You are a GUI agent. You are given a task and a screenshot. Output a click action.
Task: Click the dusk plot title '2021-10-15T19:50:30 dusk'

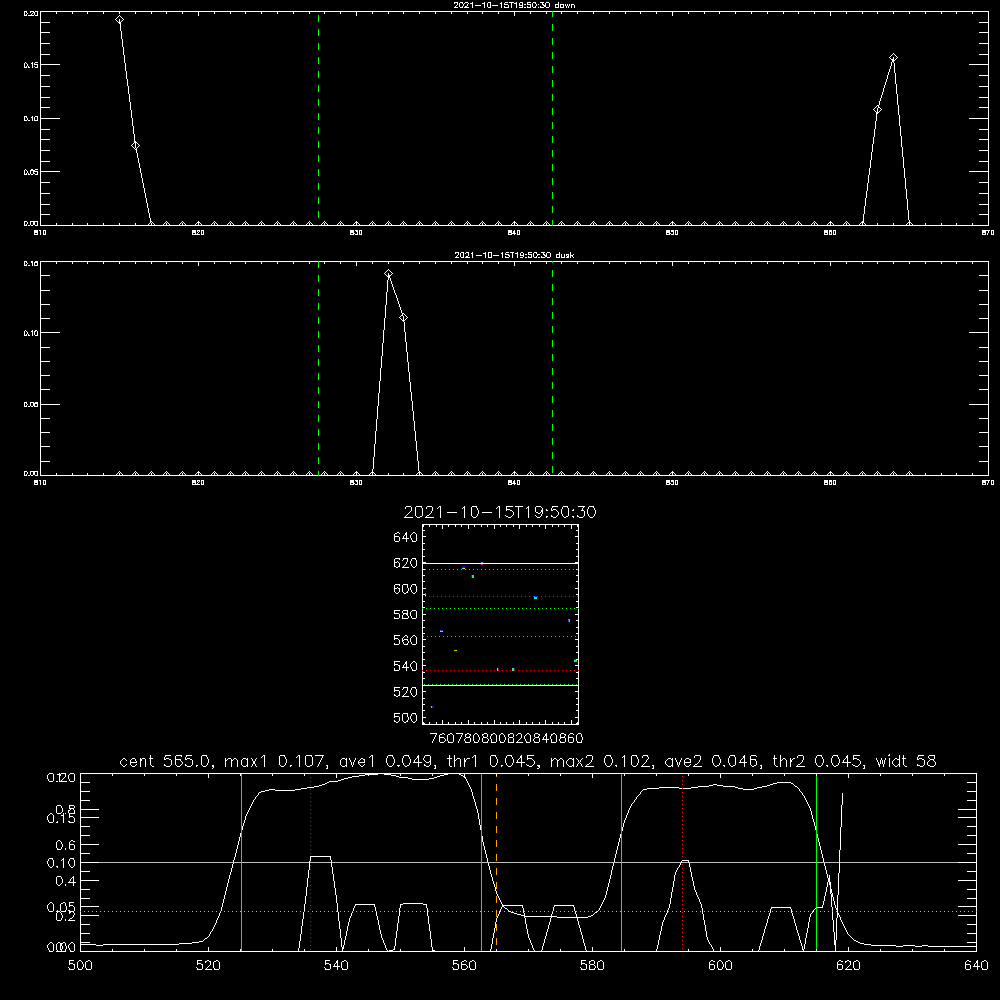coord(514,255)
